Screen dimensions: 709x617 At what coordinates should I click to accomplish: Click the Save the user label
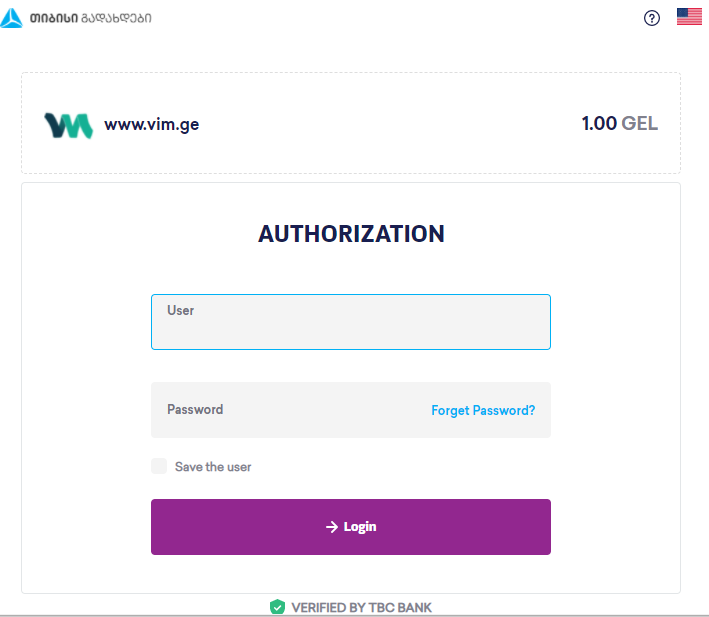coord(213,467)
